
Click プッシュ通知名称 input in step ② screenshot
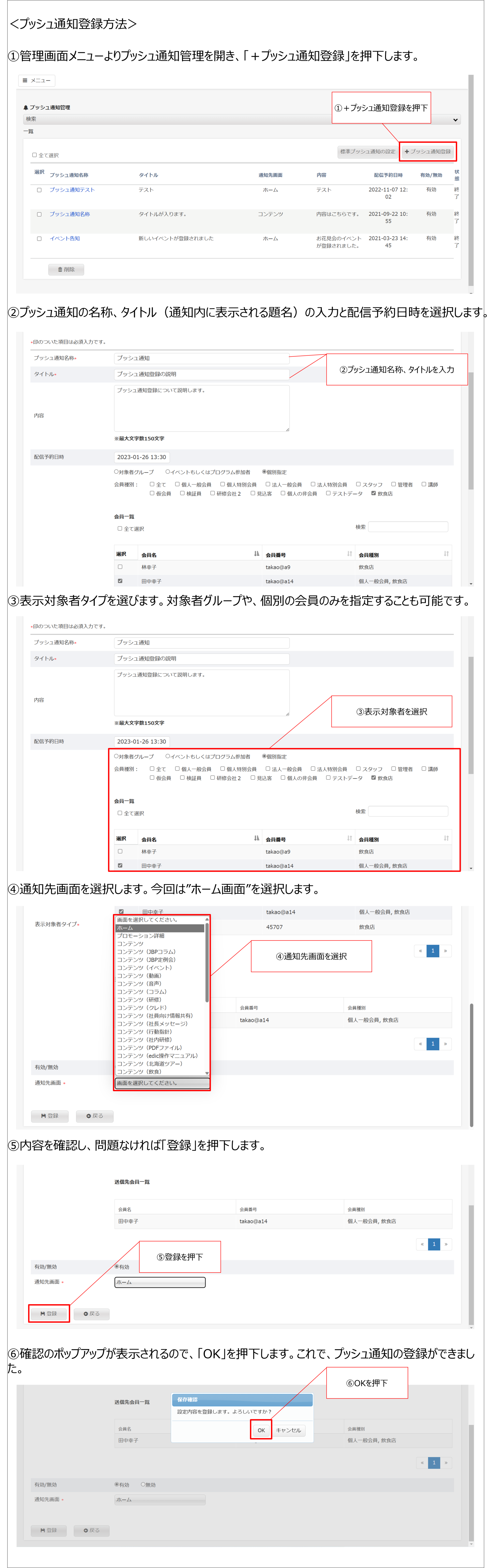pyautogui.click(x=201, y=358)
